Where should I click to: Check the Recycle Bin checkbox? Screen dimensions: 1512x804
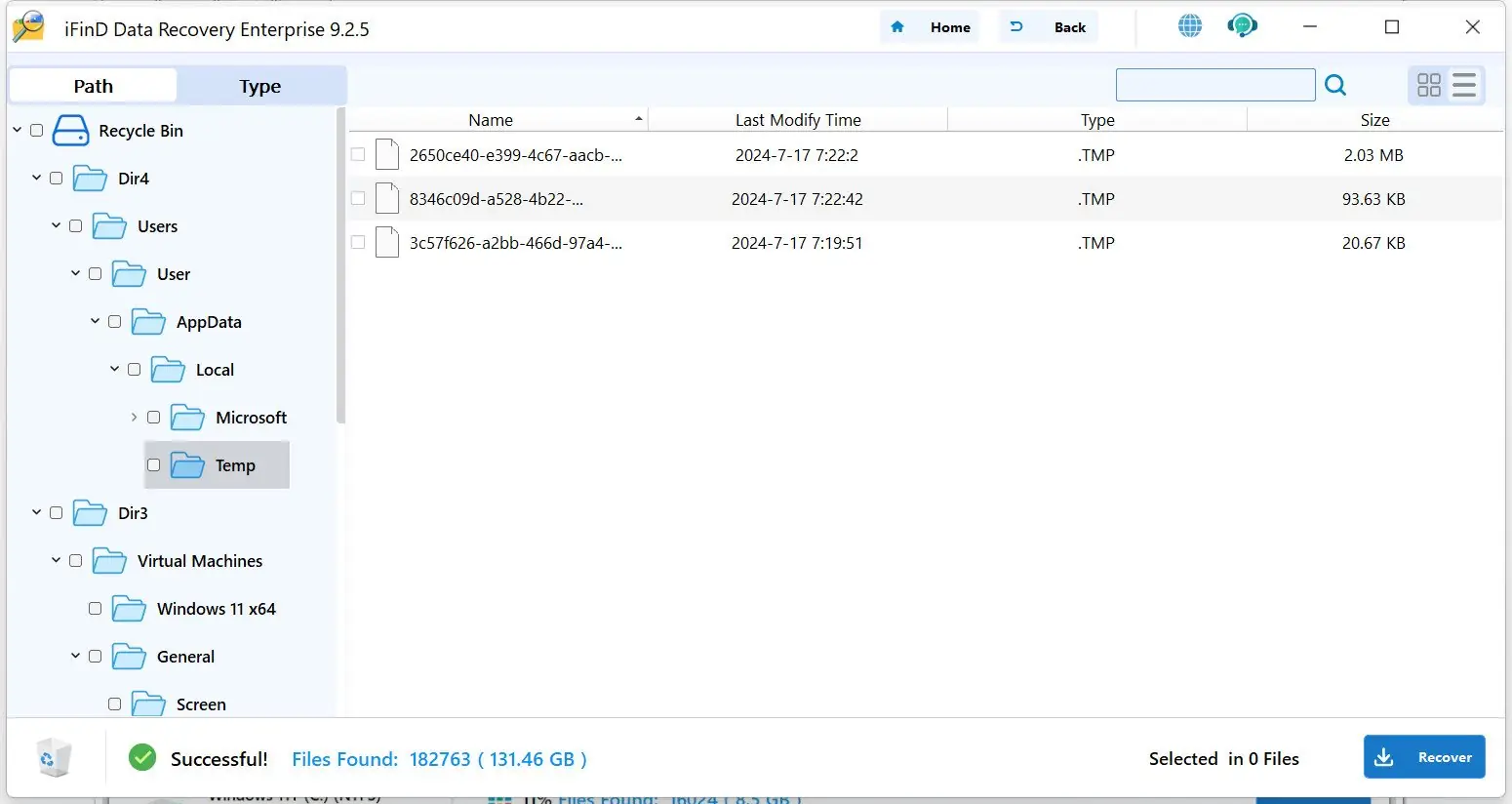point(37,131)
